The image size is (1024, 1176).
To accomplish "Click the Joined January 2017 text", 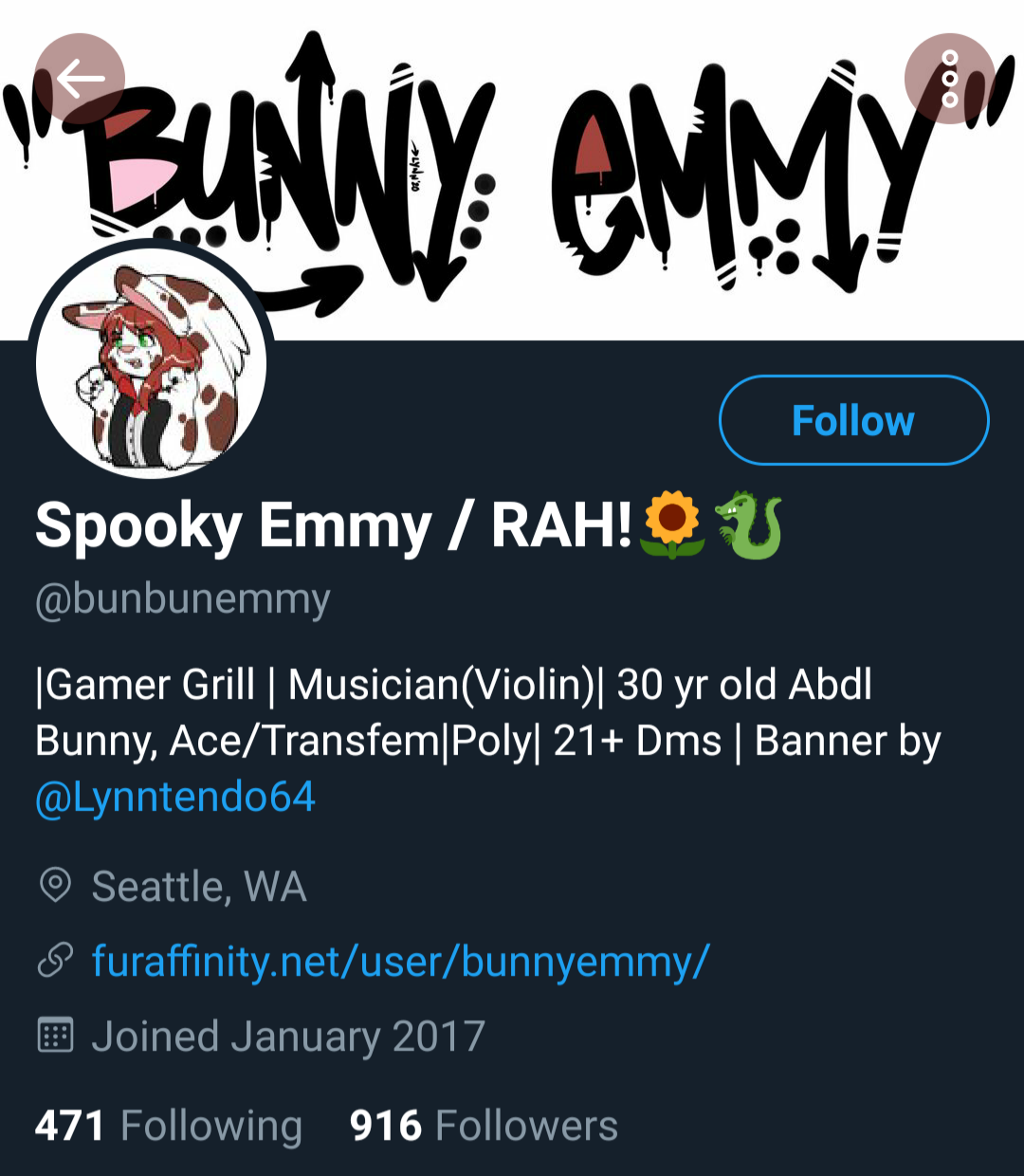I will tap(288, 1037).
